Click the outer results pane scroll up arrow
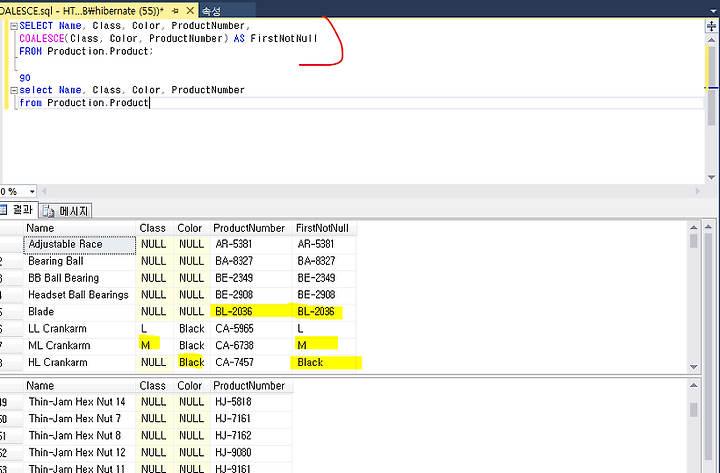The width and height of the screenshot is (720, 473). point(709,227)
